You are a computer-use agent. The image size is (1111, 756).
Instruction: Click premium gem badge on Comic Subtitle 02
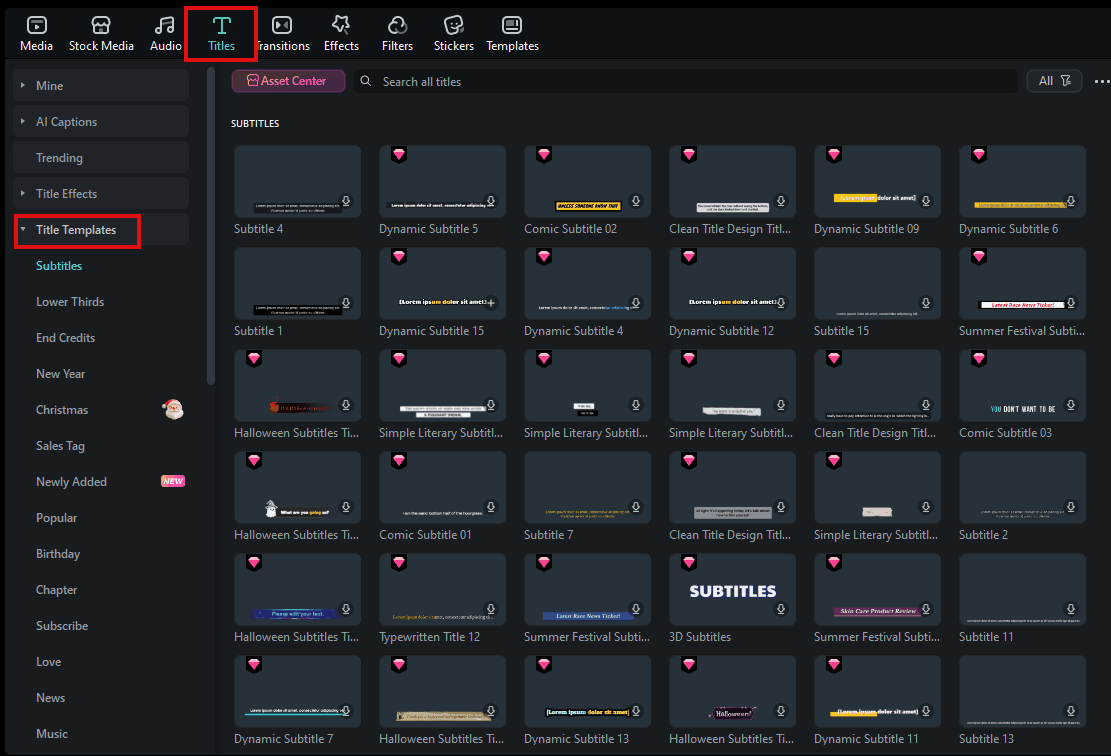pos(543,154)
